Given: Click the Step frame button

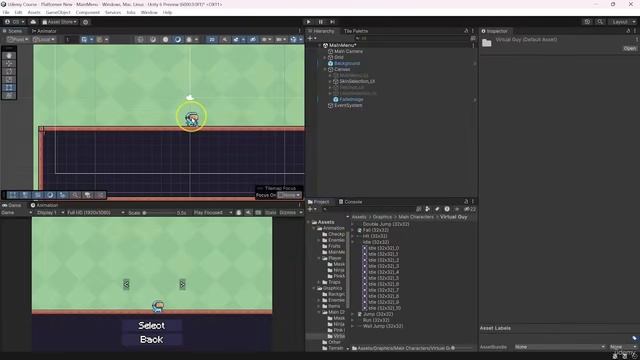Looking at the screenshot, I should tap(333, 22).
